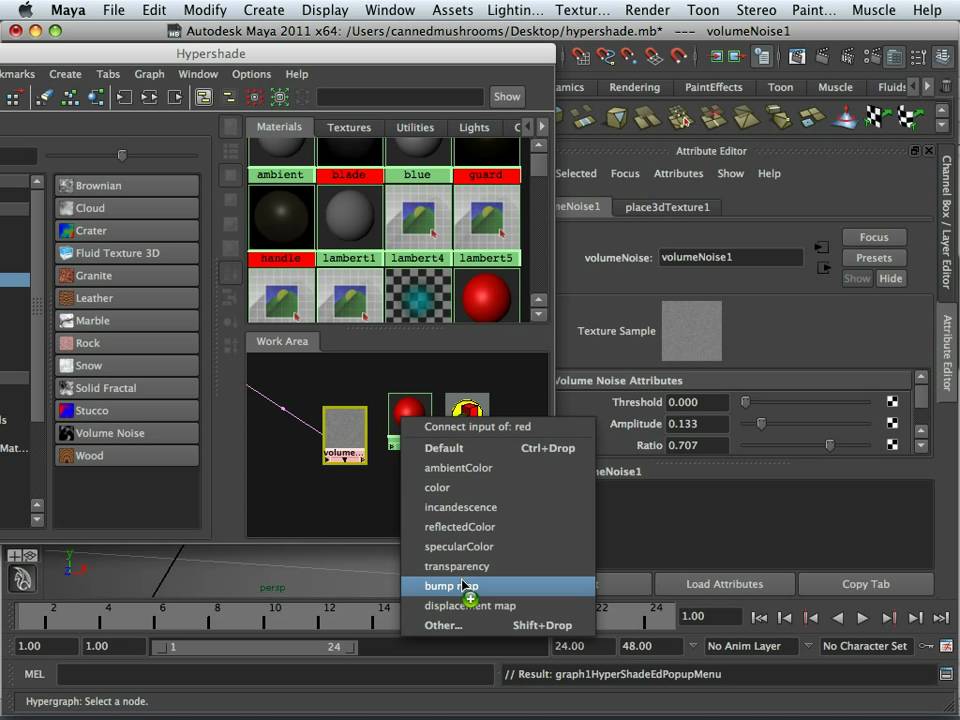Open the place3dTexture1 tab in Attribute Editor
The height and width of the screenshot is (720, 960).
pyautogui.click(x=667, y=207)
